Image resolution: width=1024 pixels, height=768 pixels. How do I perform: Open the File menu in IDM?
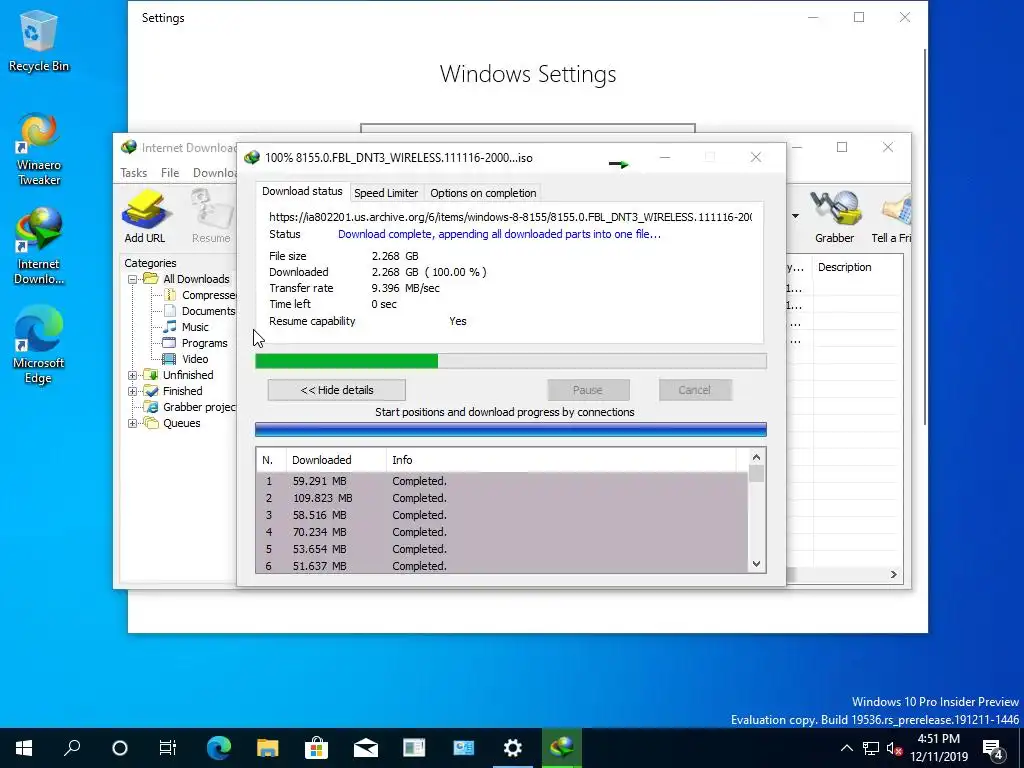170,172
